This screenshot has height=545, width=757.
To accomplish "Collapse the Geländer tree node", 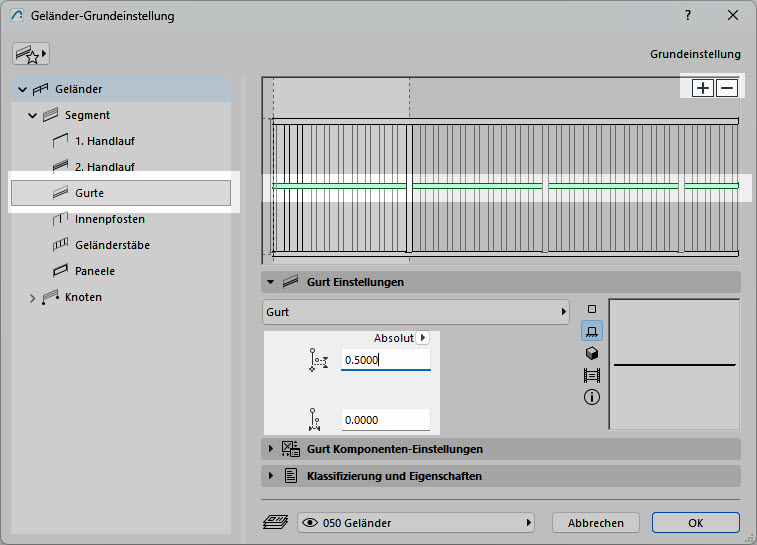I will tap(22, 89).
